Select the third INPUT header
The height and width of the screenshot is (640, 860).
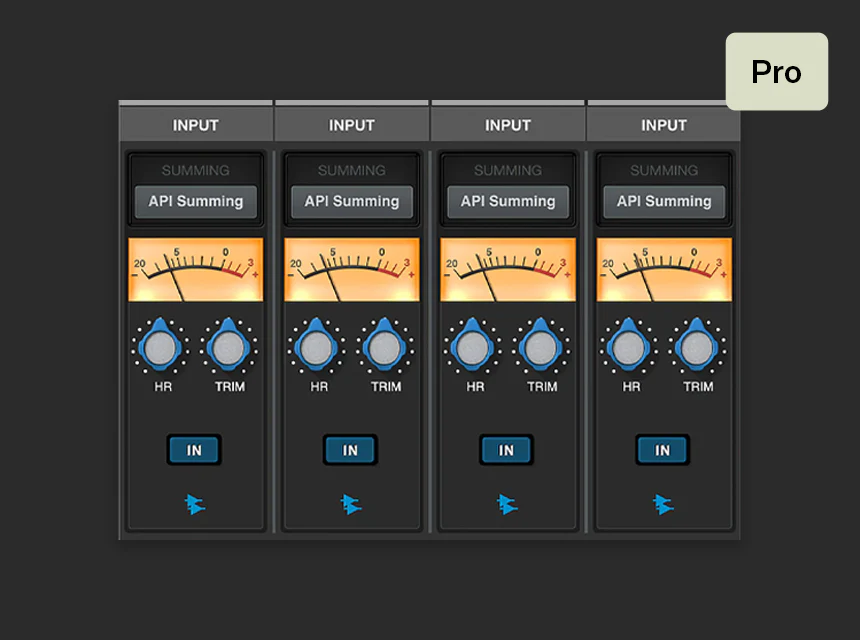pyautogui.click(x=508, y=125)
